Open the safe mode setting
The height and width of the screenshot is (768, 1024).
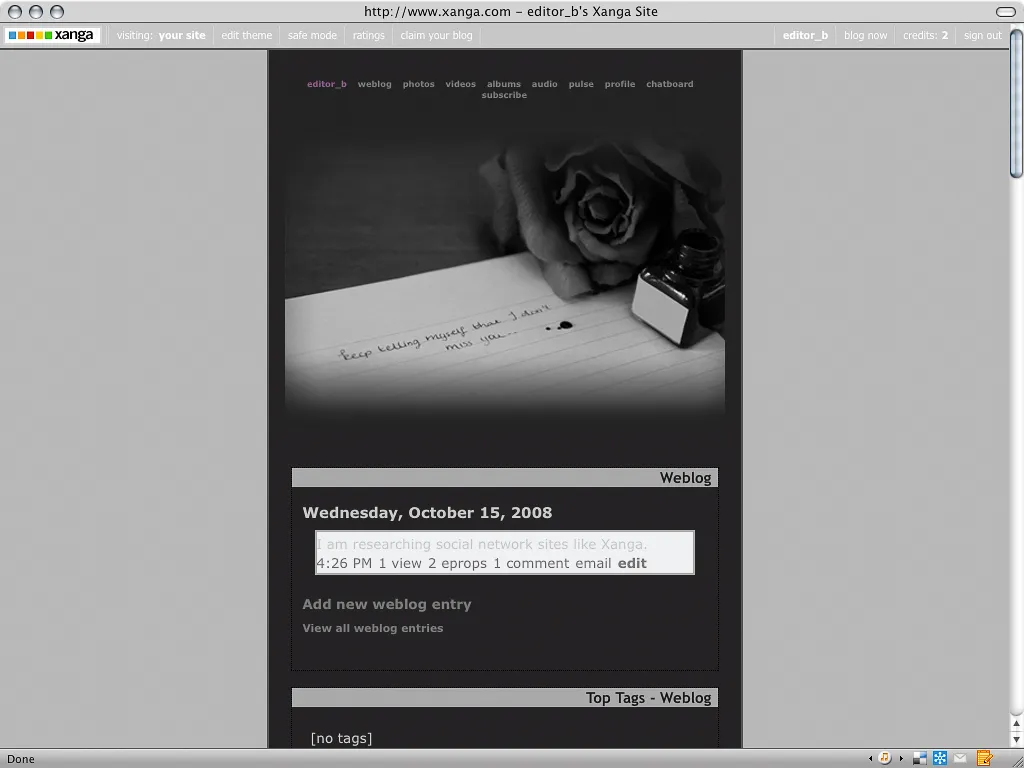(x=312, y=35)
